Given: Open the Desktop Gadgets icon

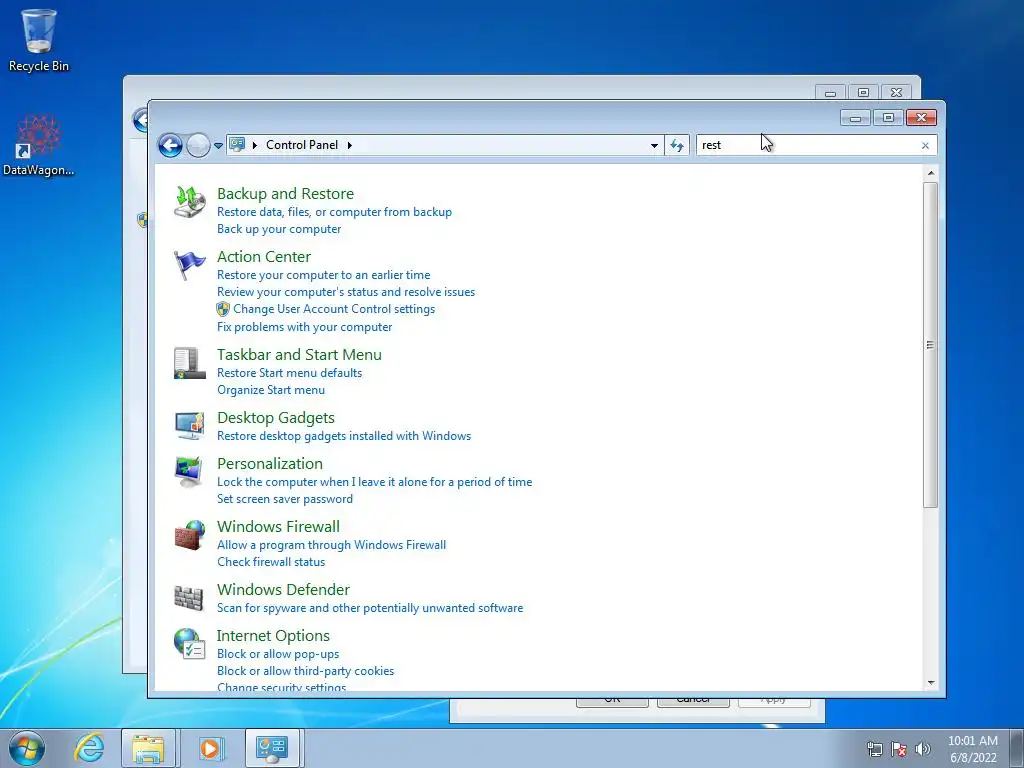Looking at the screenshot, I should [189, 426].
